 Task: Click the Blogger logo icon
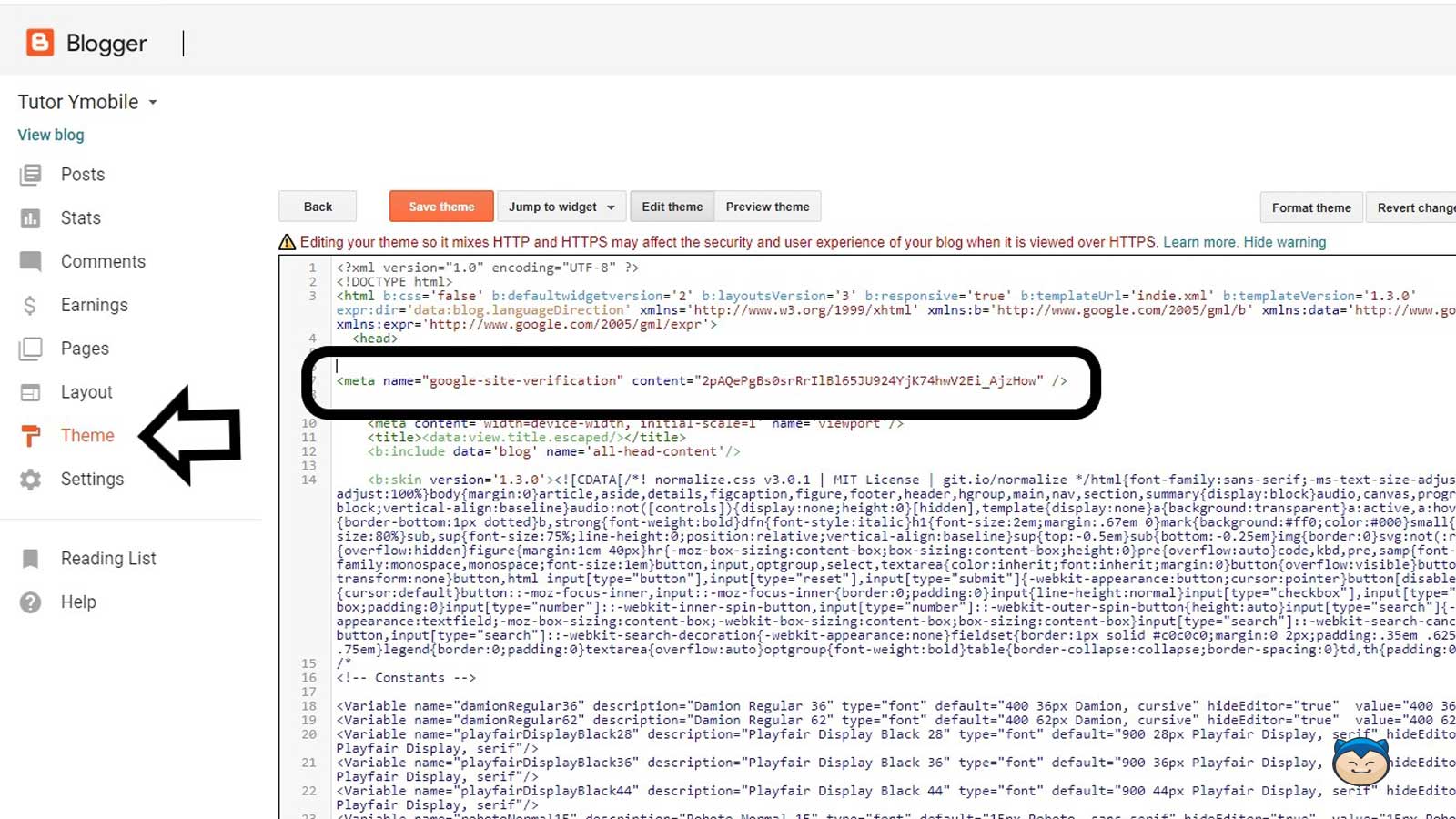click(40, 42)
